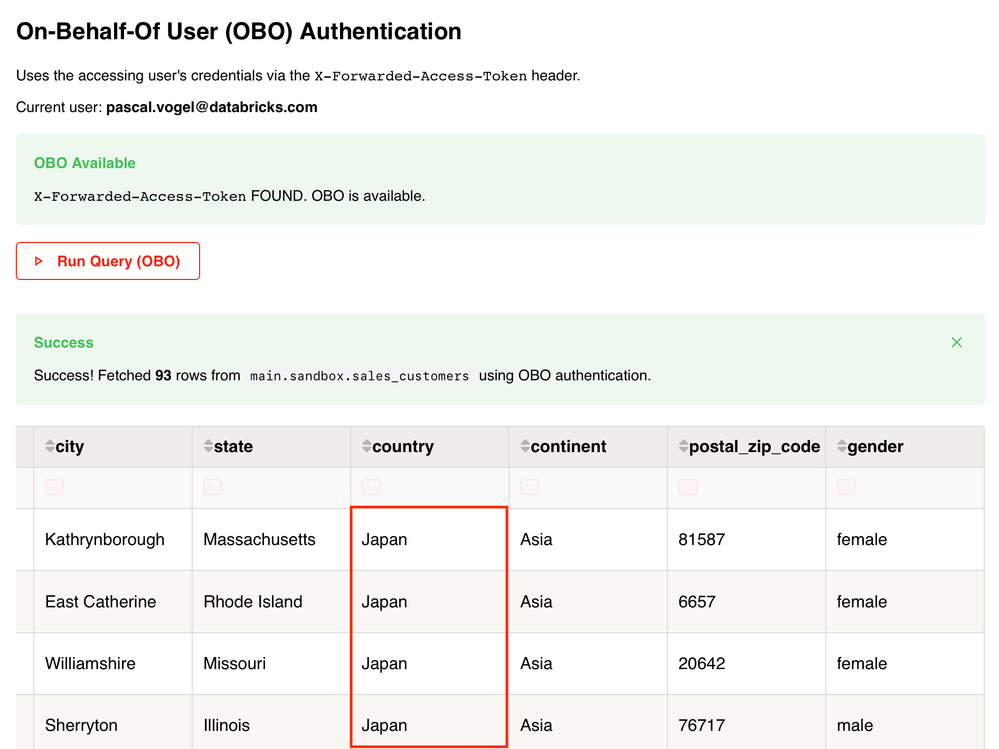Click the On-Behalf-Of User (OBO) Authentication title

click(239, 31)
